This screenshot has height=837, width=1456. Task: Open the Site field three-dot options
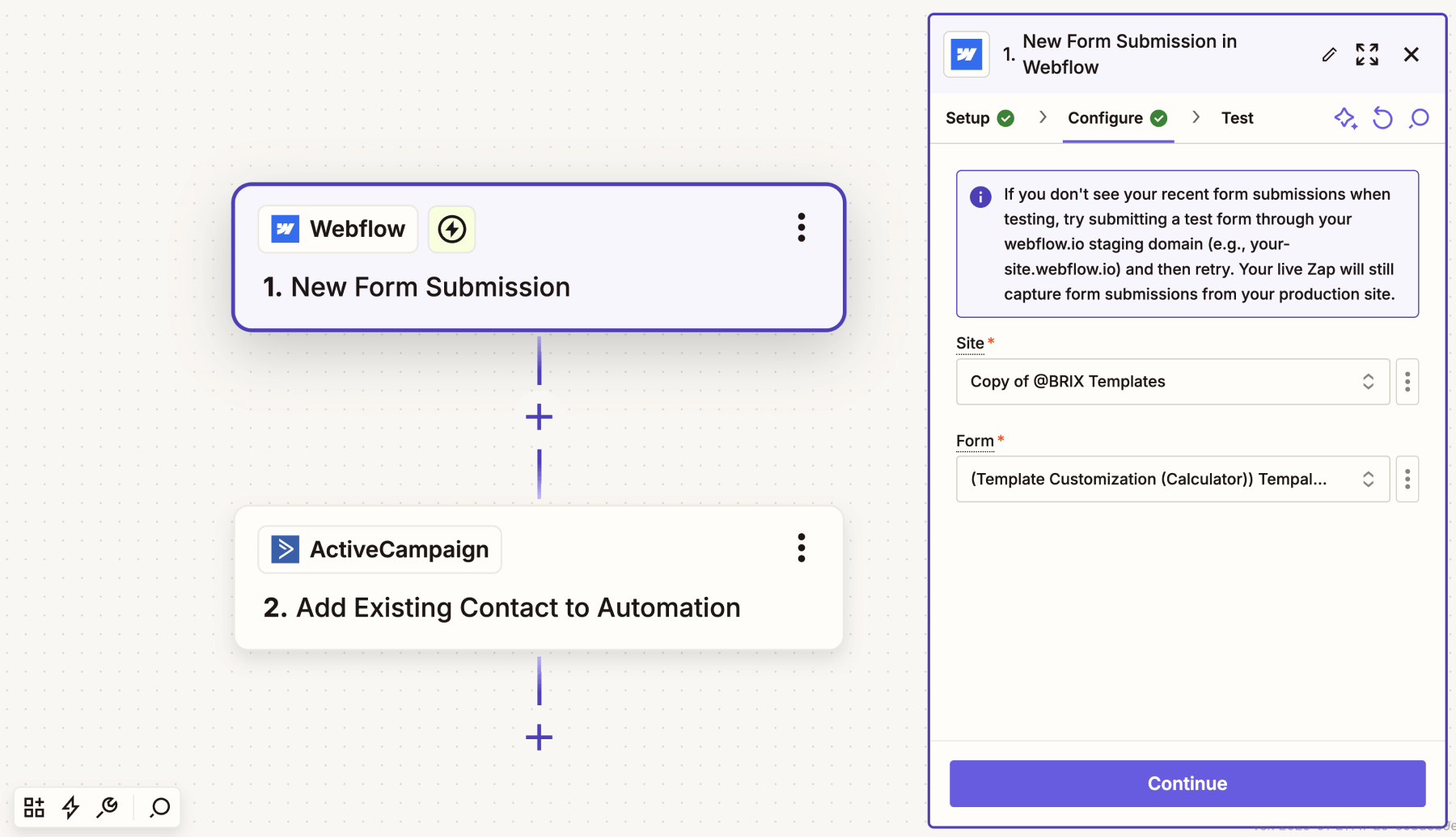coord(1407,382)
